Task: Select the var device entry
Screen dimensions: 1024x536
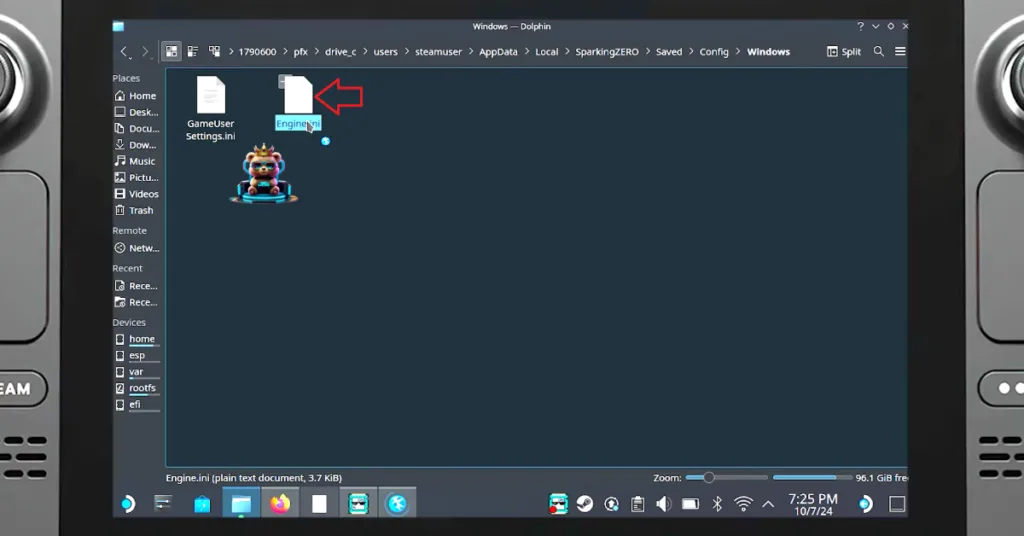Action: pos(136,371)
